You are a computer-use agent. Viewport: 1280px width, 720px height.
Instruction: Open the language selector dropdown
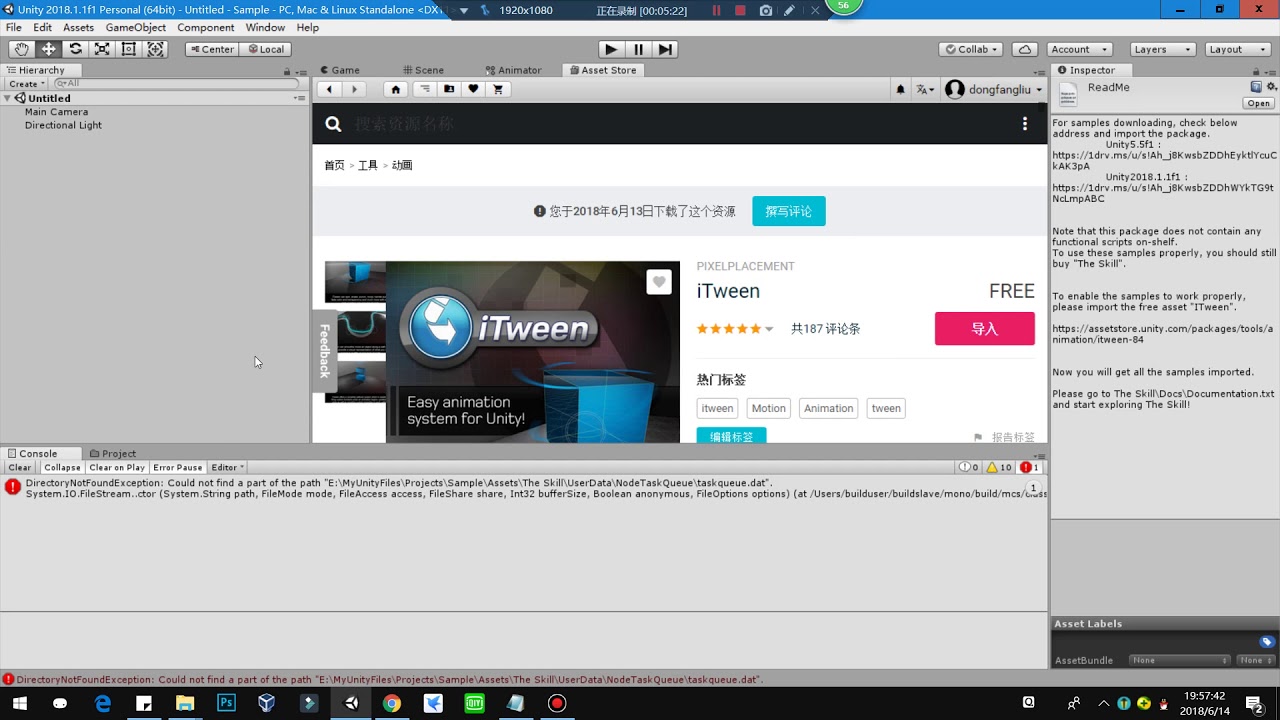point(925,89)
